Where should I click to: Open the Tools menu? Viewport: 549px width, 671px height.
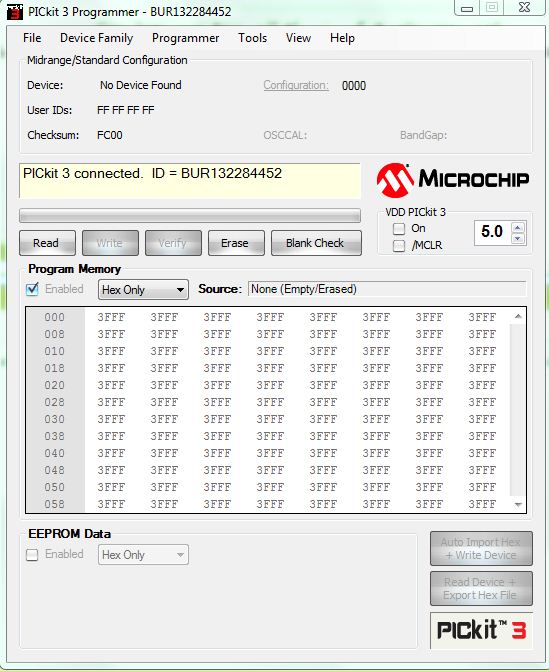click(x=252, y=38)
